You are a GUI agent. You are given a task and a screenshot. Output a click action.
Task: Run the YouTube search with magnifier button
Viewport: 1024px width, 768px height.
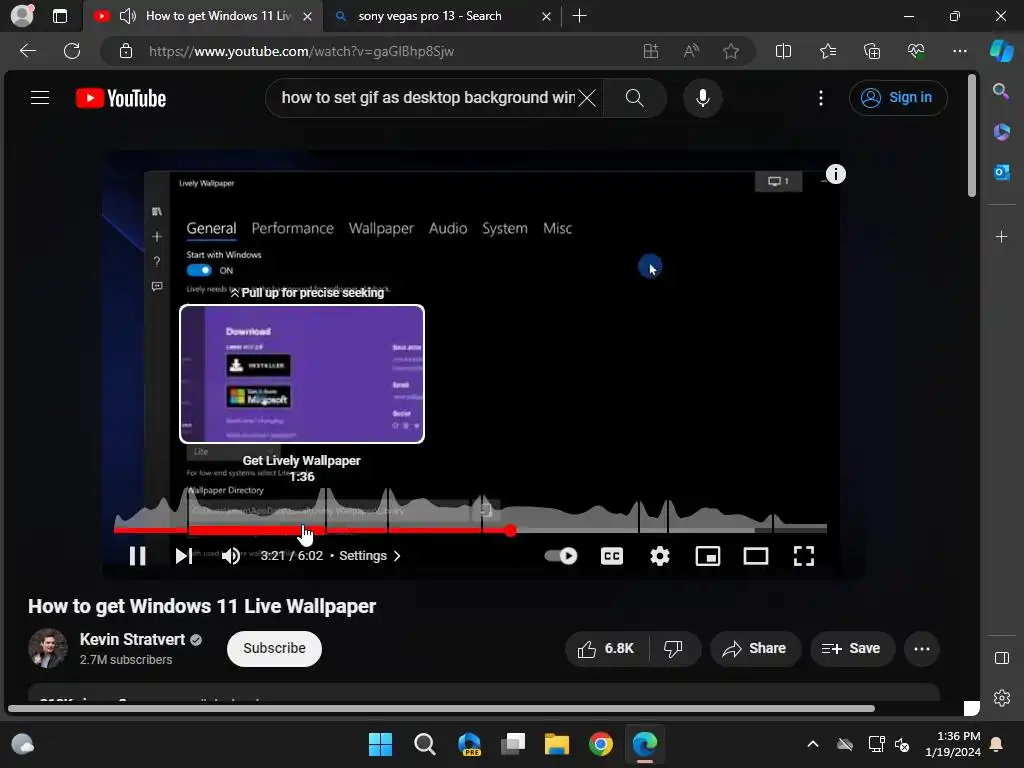click(635, 98)
